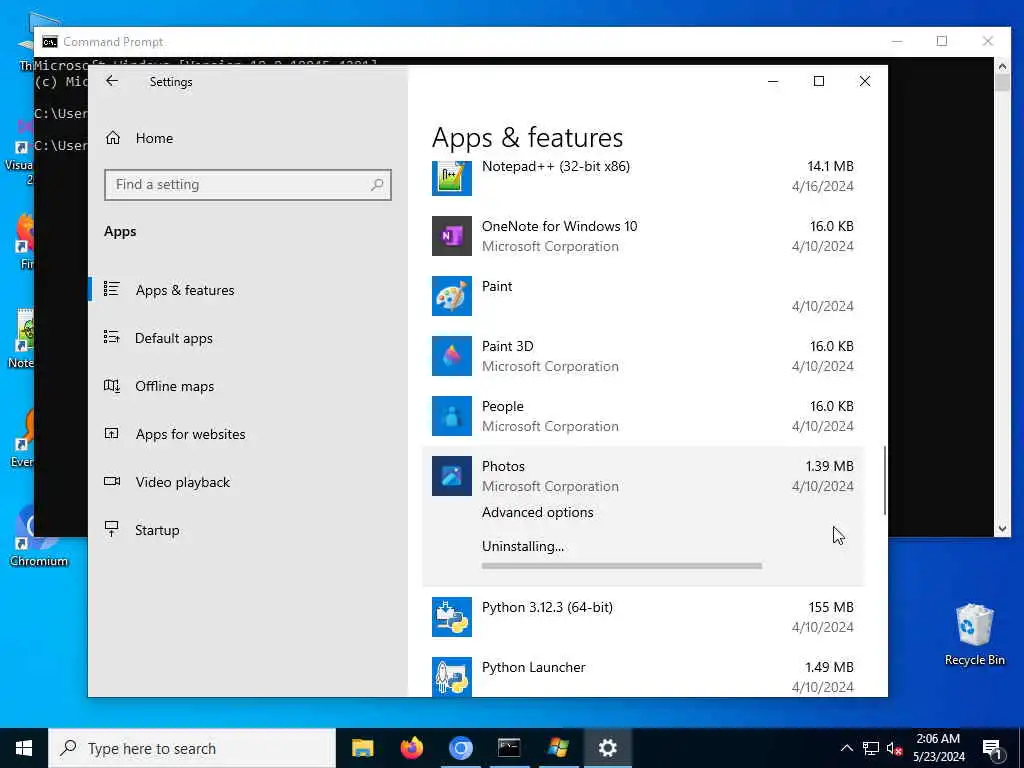Select the People list entry name
Viewport: 1024px width, 768px height.
tap(503, 406)
